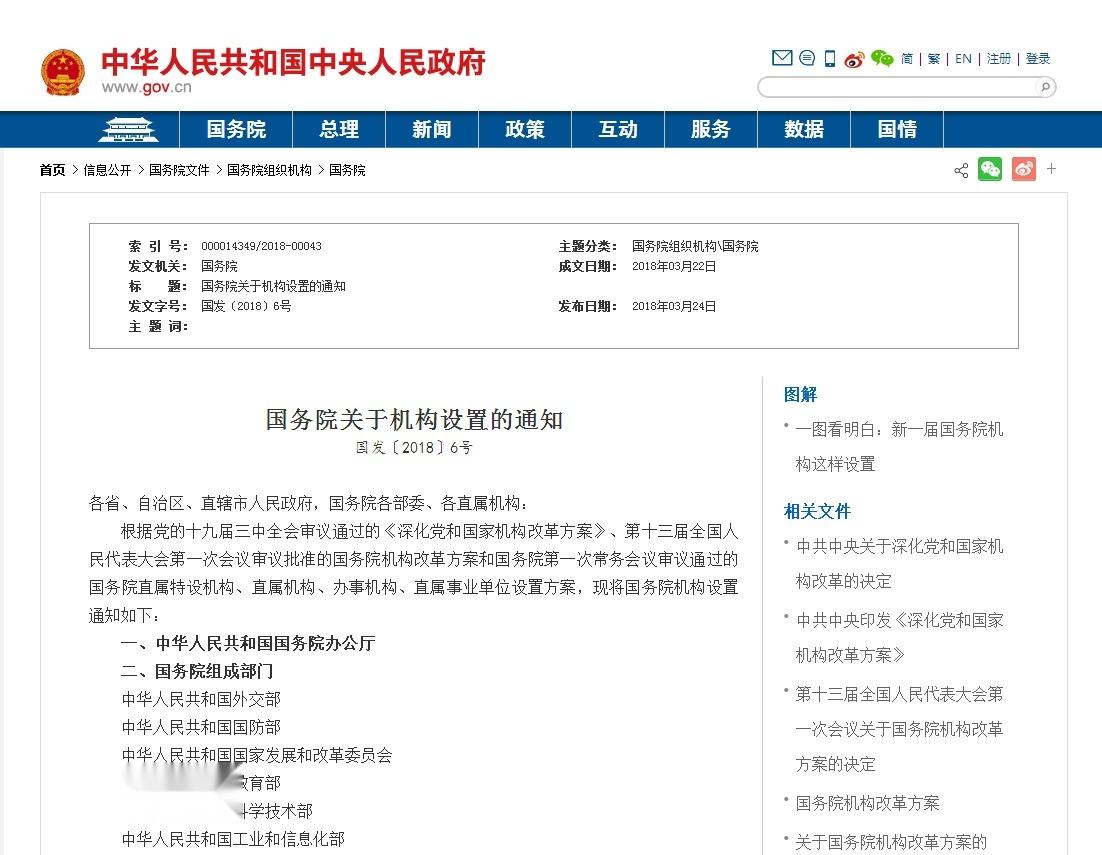Focus the site search input field

point(898,87)
